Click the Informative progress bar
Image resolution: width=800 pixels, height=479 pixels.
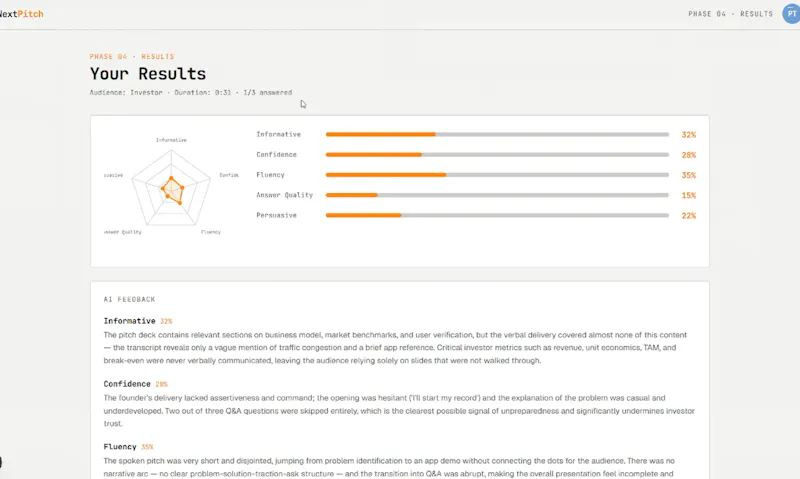coord(497,135)
